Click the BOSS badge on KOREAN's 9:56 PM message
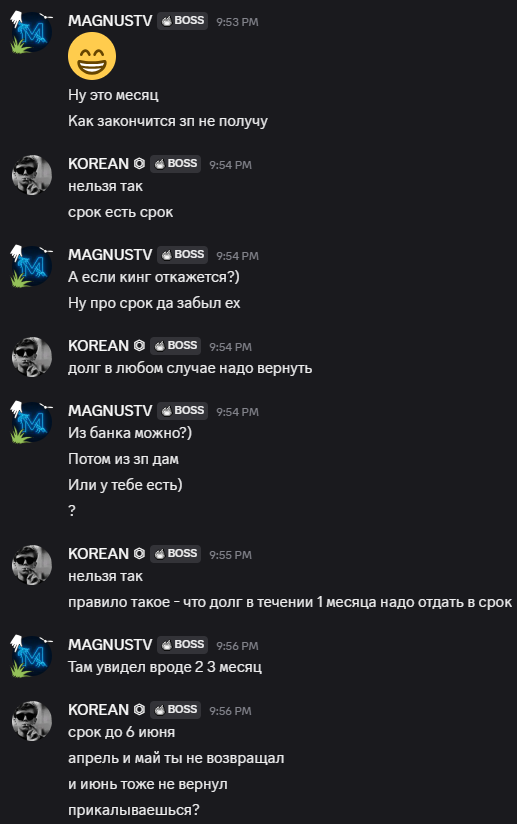Viewport: 517px width, 824px height. click(x=175, y=709)
